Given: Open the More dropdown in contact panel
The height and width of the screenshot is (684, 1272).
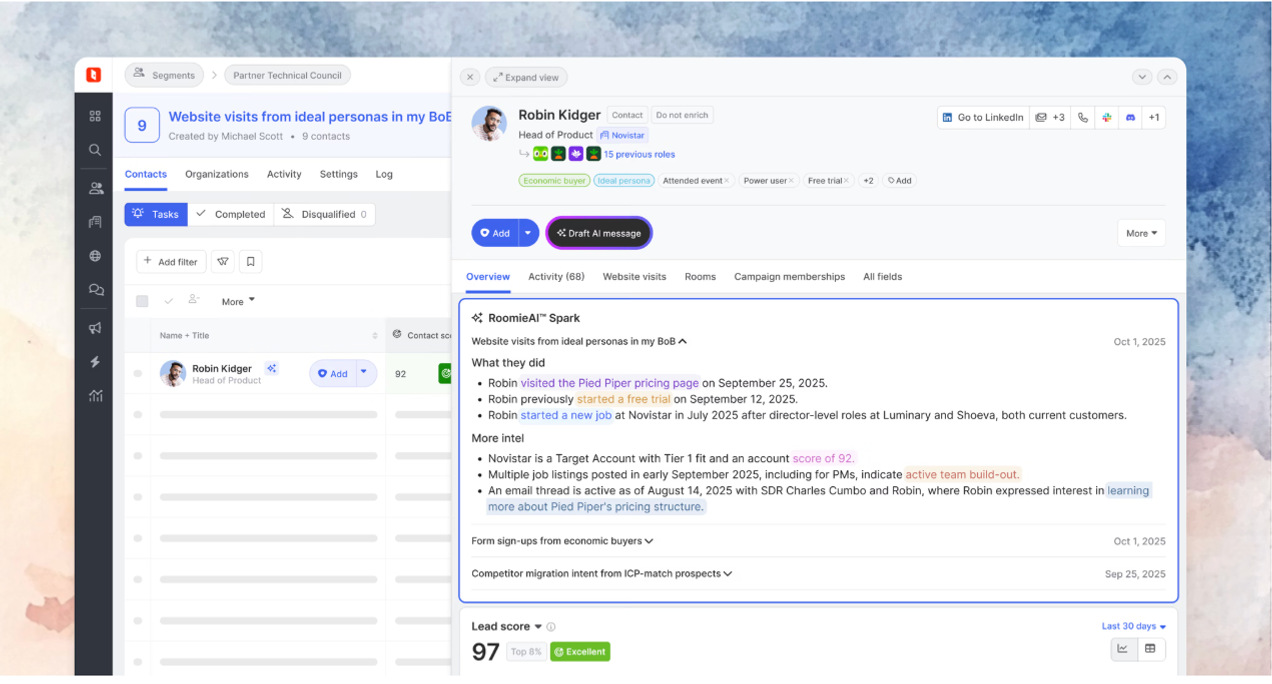Looking at the screenshot, I should coord(1141,233).
